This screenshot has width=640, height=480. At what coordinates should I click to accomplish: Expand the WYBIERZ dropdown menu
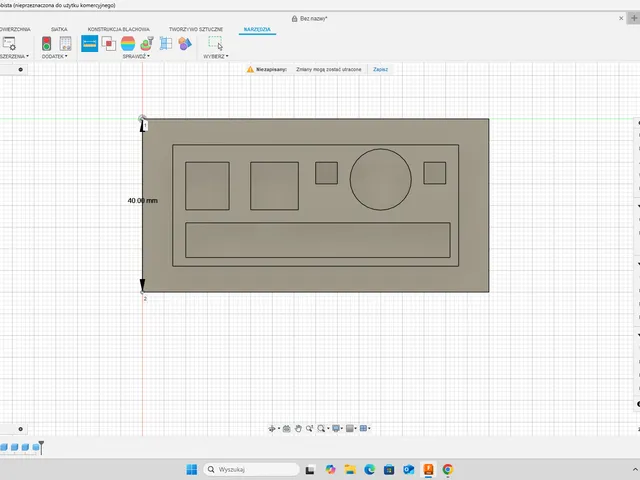coord(216,56)
